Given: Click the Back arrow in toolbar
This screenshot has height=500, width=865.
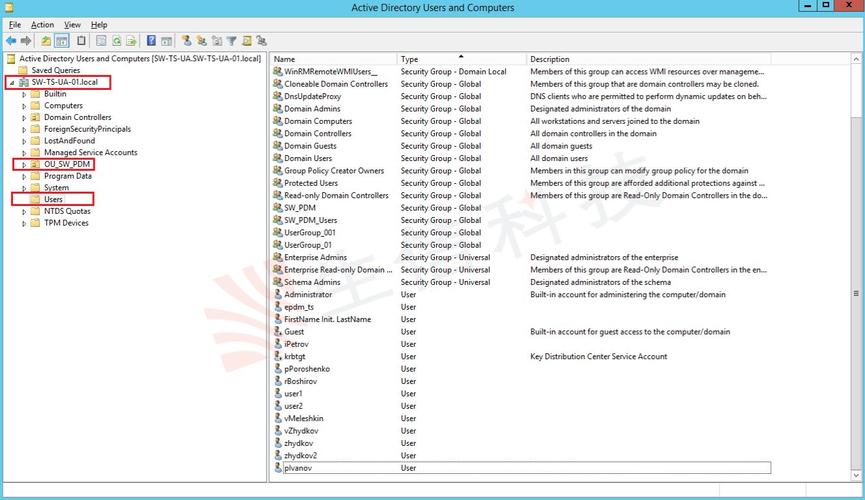Looking at the screenshot, I should [x=11, y=41].
